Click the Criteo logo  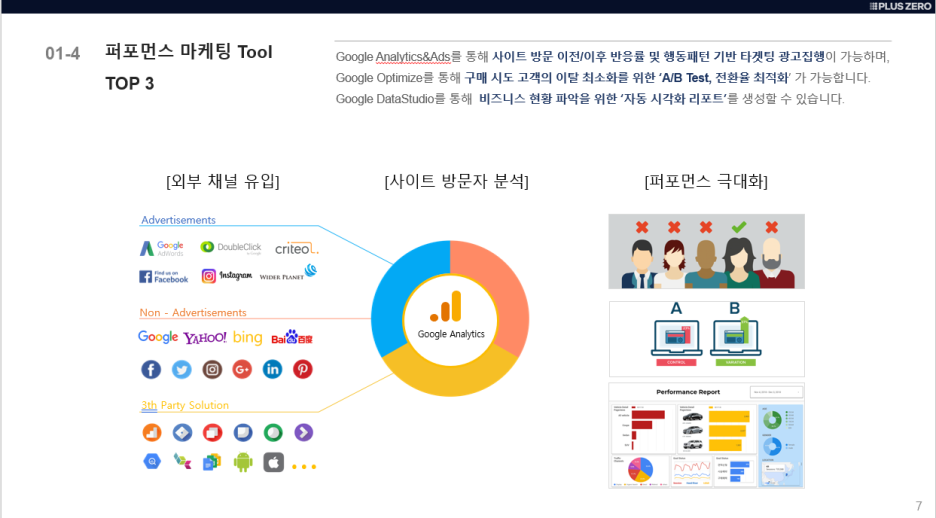coord(296,248)
